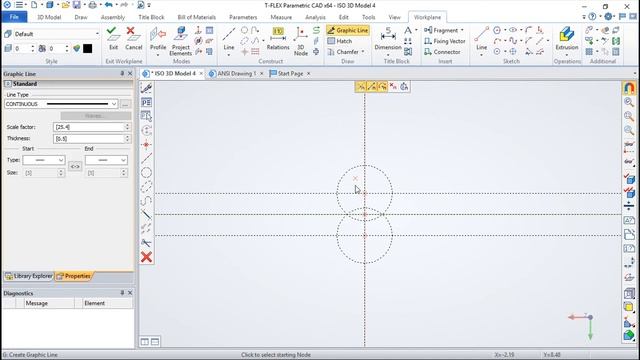Activate the Graphic Line tool
This screenshot has height=360, width=640.
pos(348,30)
